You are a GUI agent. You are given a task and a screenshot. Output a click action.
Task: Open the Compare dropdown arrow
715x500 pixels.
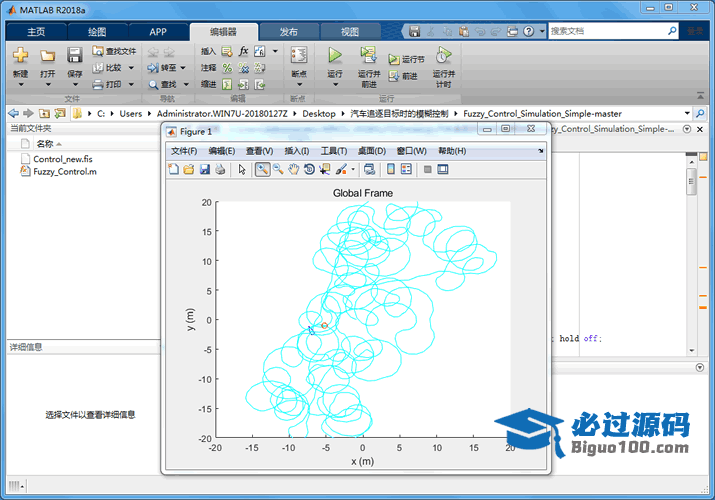click(x=130, y=68)
